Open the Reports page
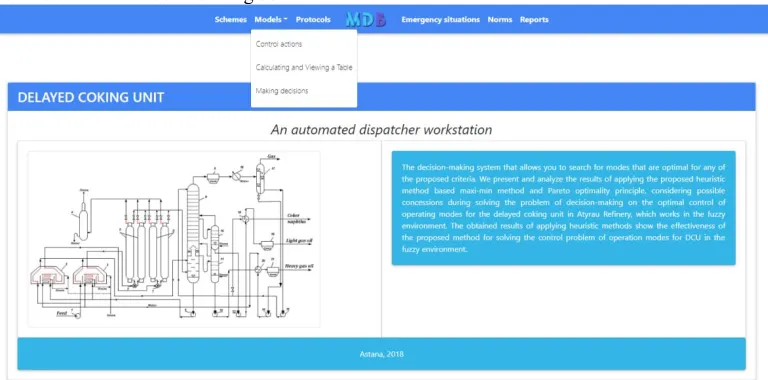 coord(534,20)
